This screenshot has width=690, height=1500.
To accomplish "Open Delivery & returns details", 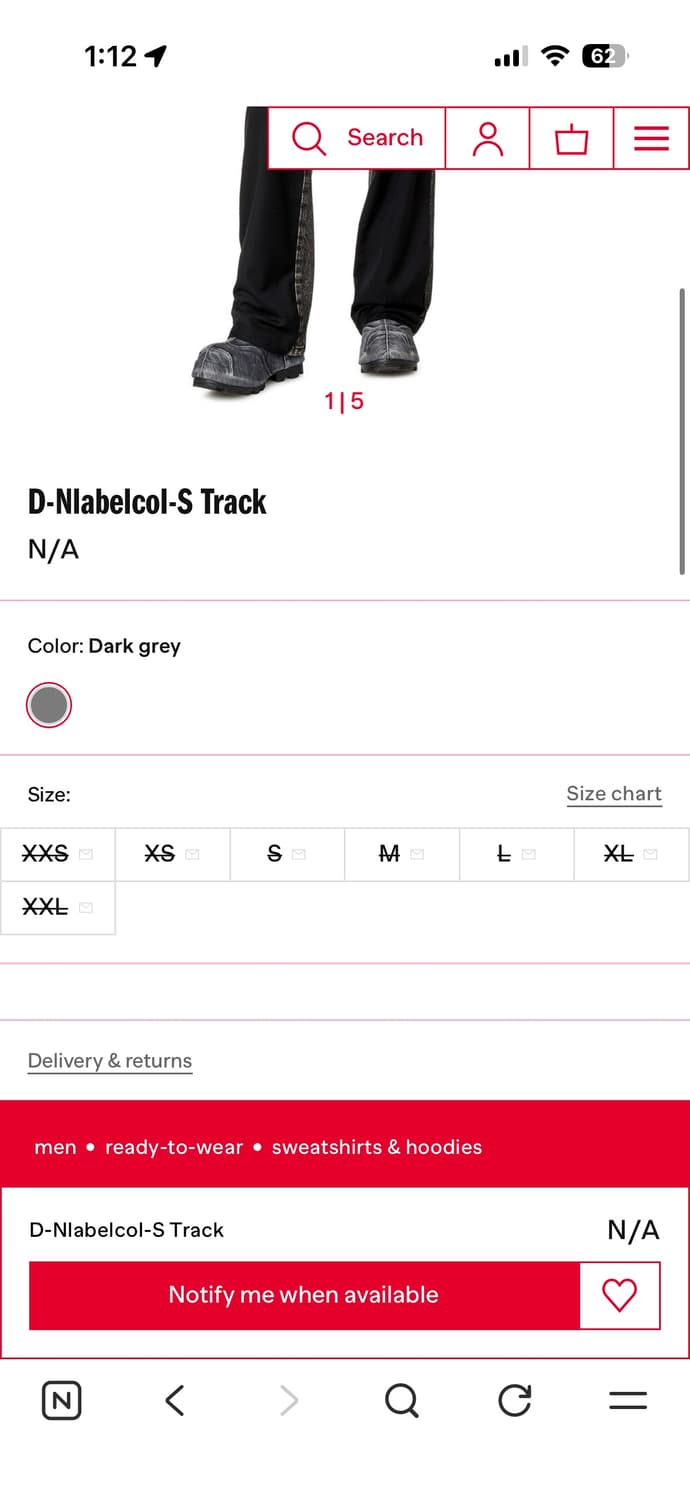I will pyautogui.click(x=110, y=1061).
